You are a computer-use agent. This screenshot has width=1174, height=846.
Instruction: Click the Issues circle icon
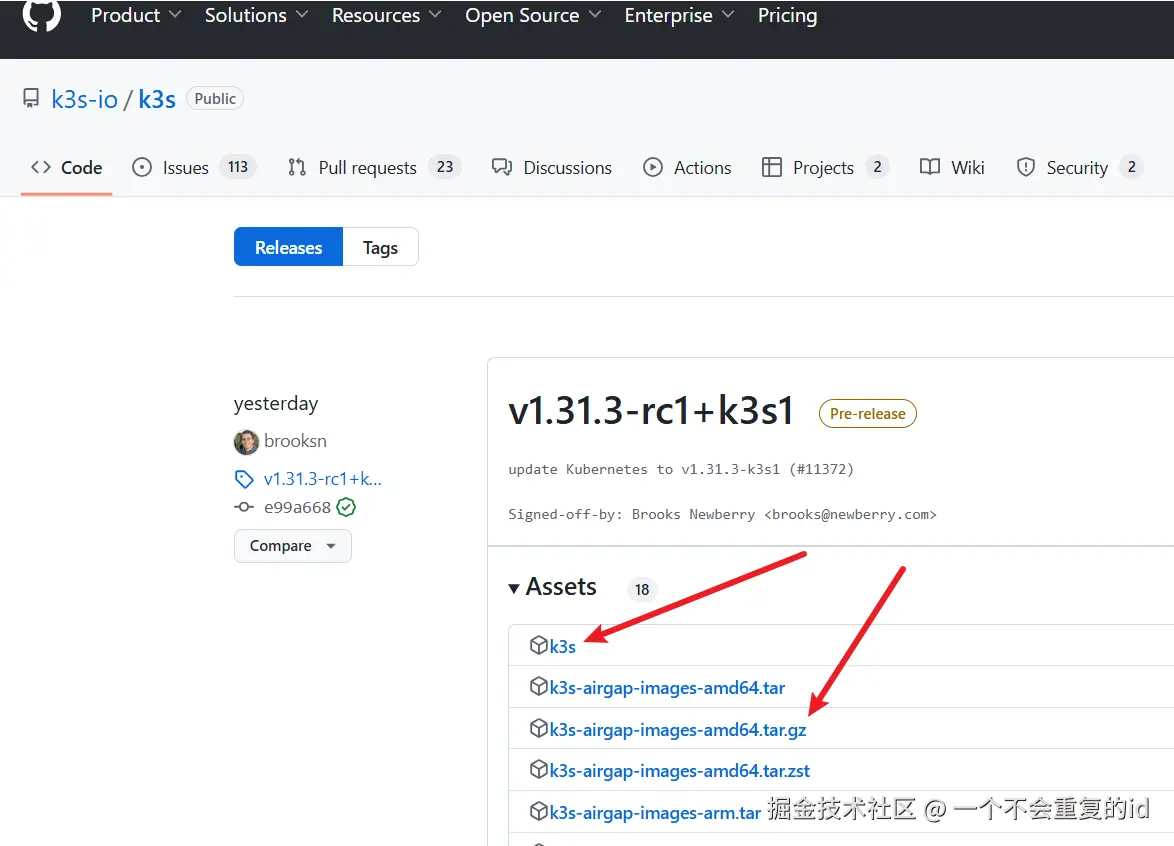coord(142,167)
